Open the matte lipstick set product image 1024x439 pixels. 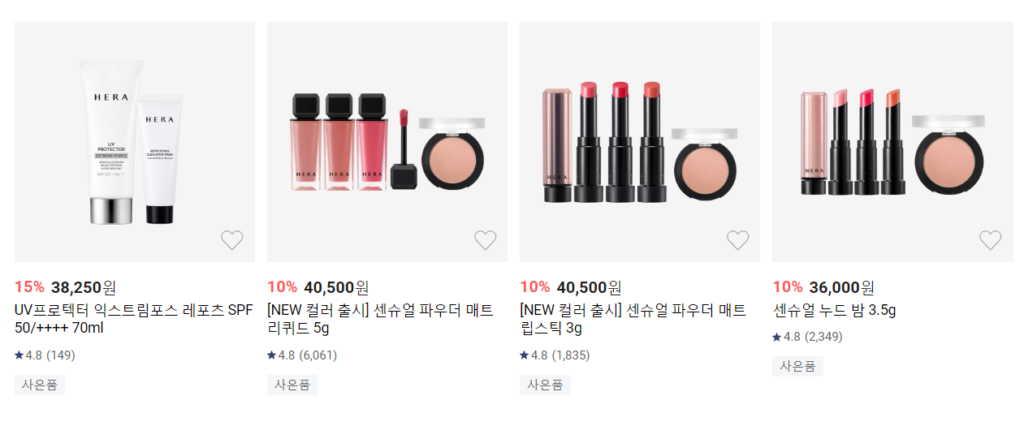[640, 142]
